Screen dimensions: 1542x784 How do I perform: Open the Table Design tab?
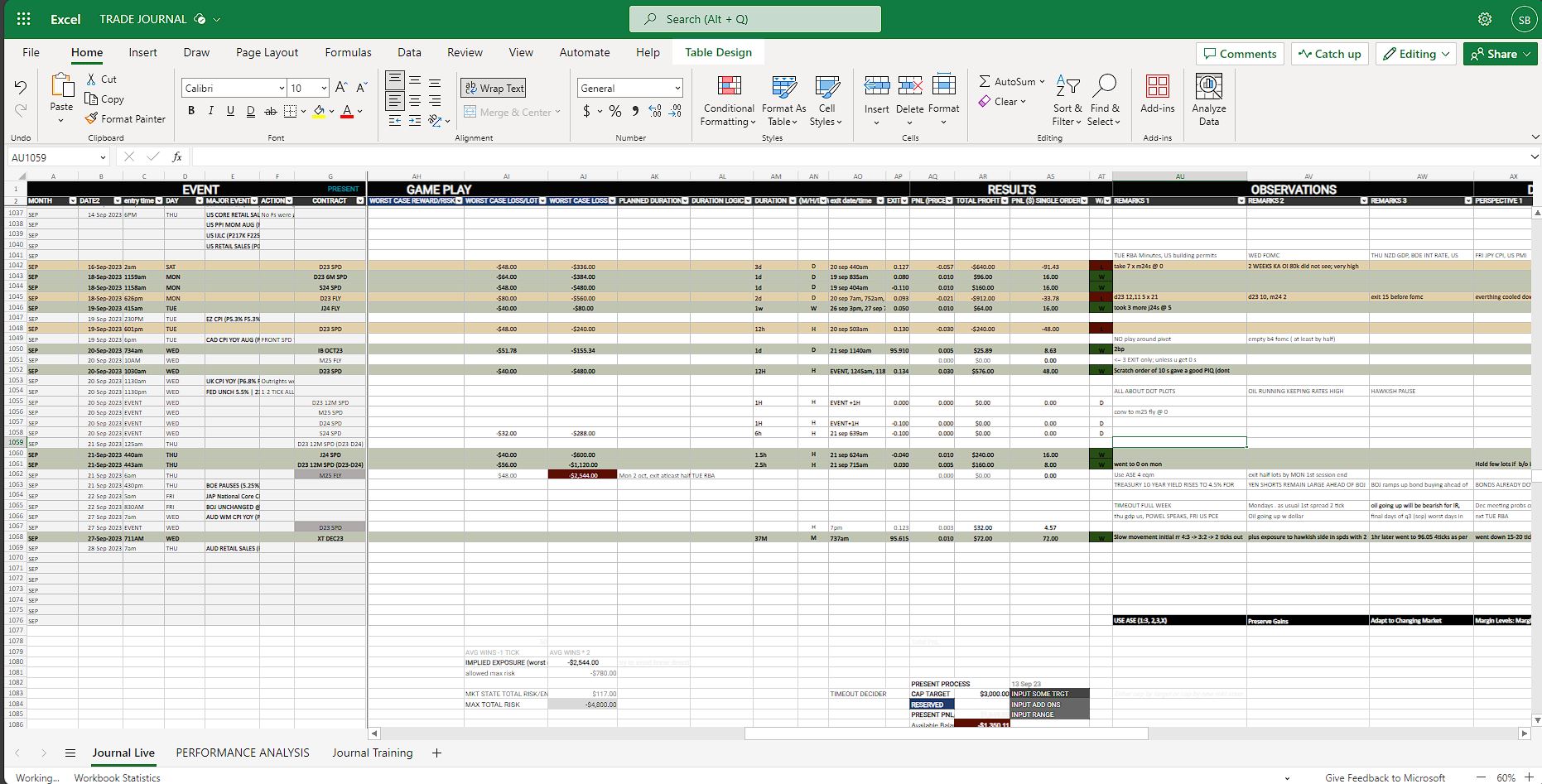[x=718, y=52]
